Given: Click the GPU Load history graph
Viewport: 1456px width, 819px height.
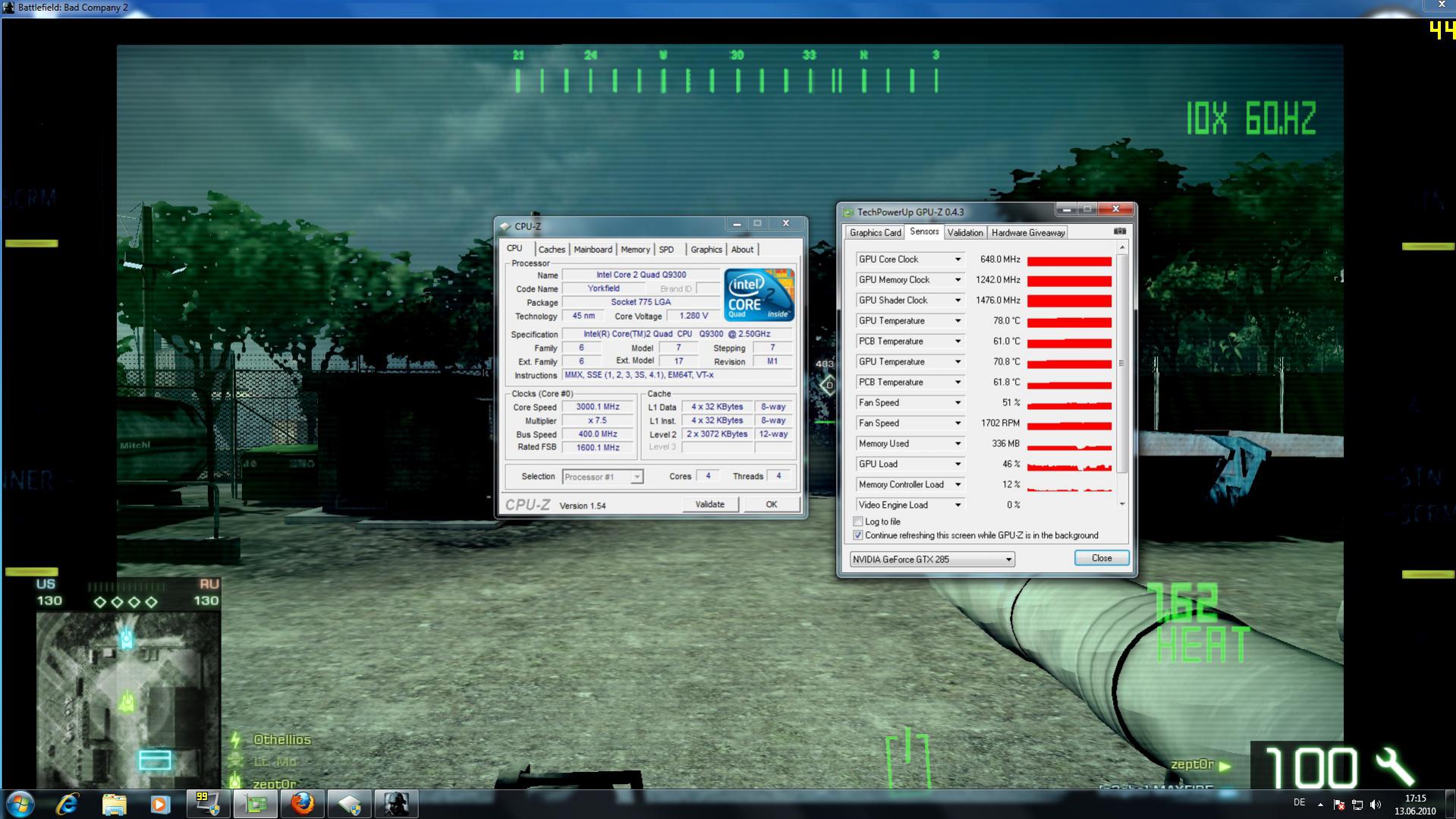Looking at the screenshot, I should [1070, 465].
